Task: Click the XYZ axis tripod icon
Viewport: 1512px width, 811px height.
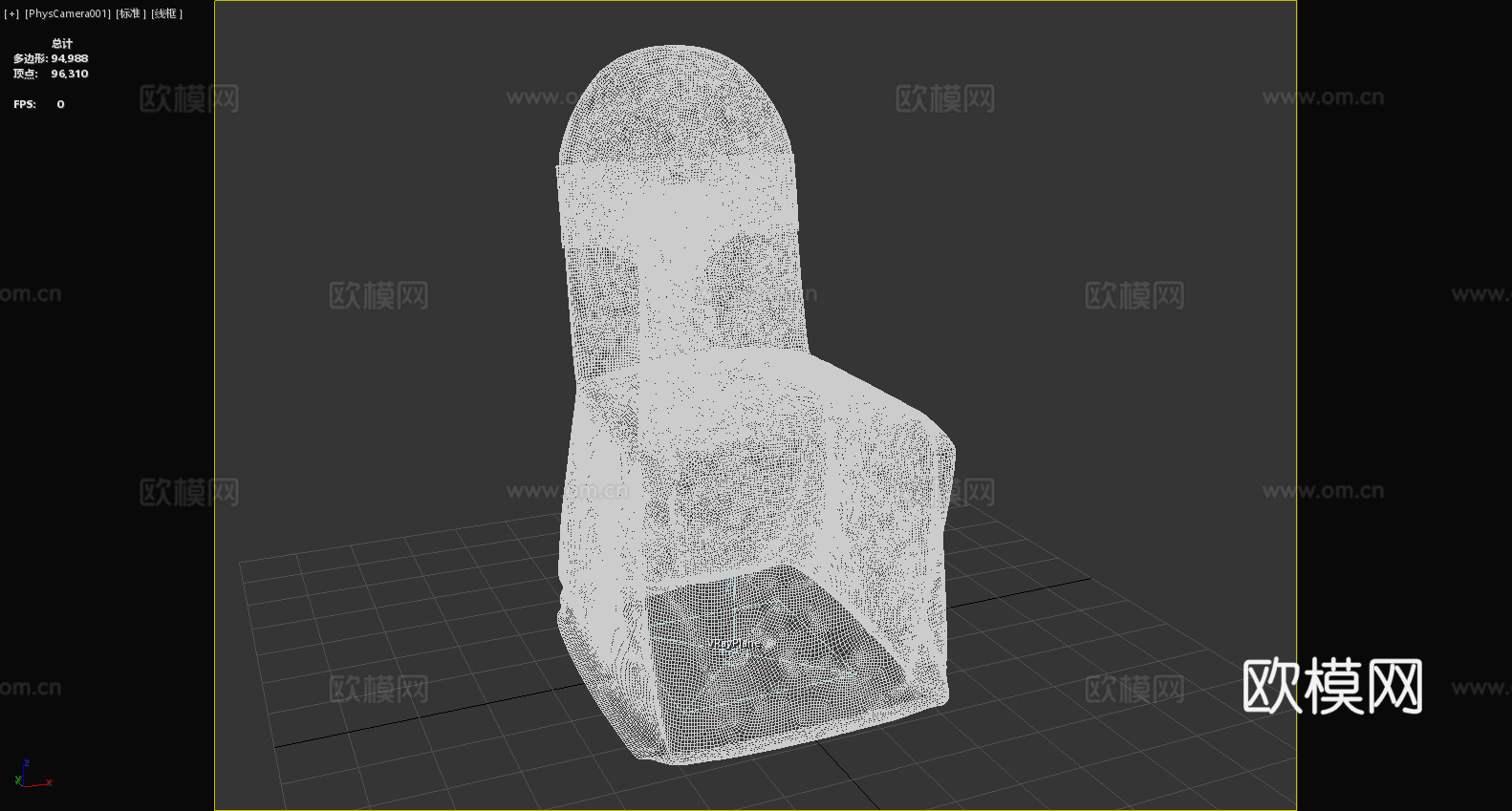Action: point(32,775)
